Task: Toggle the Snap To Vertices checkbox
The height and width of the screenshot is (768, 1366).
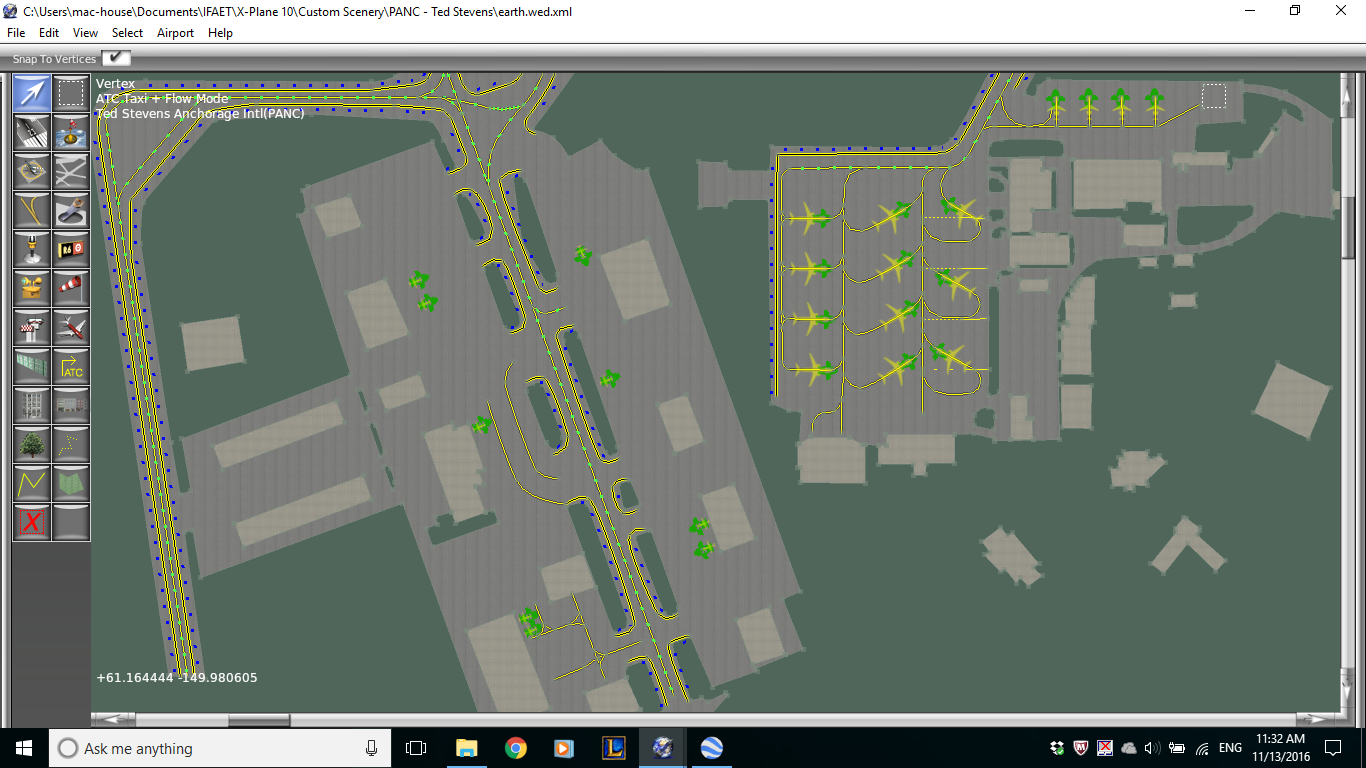Action: click(117, 59)
